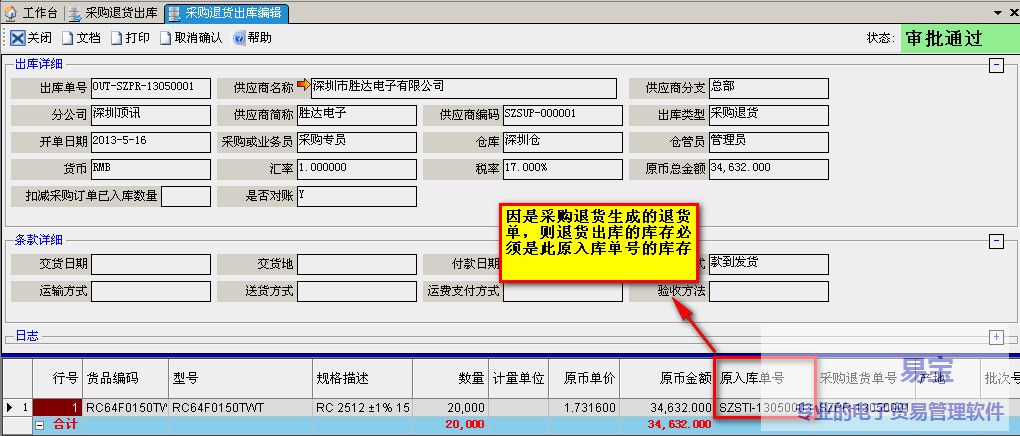
Task: Click the orange arrow beside 供应商名称
Action: [x=304, y=86]
